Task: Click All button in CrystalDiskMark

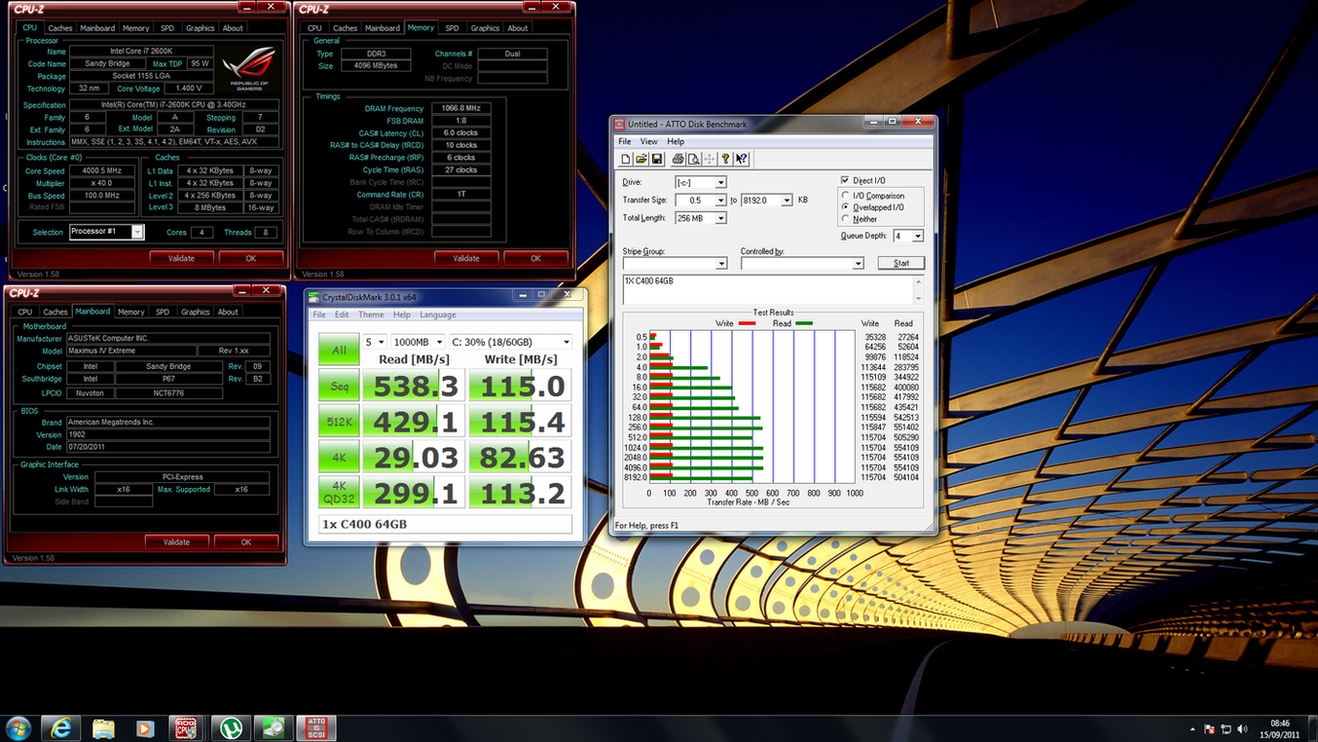Action: [x=339, y=349]
